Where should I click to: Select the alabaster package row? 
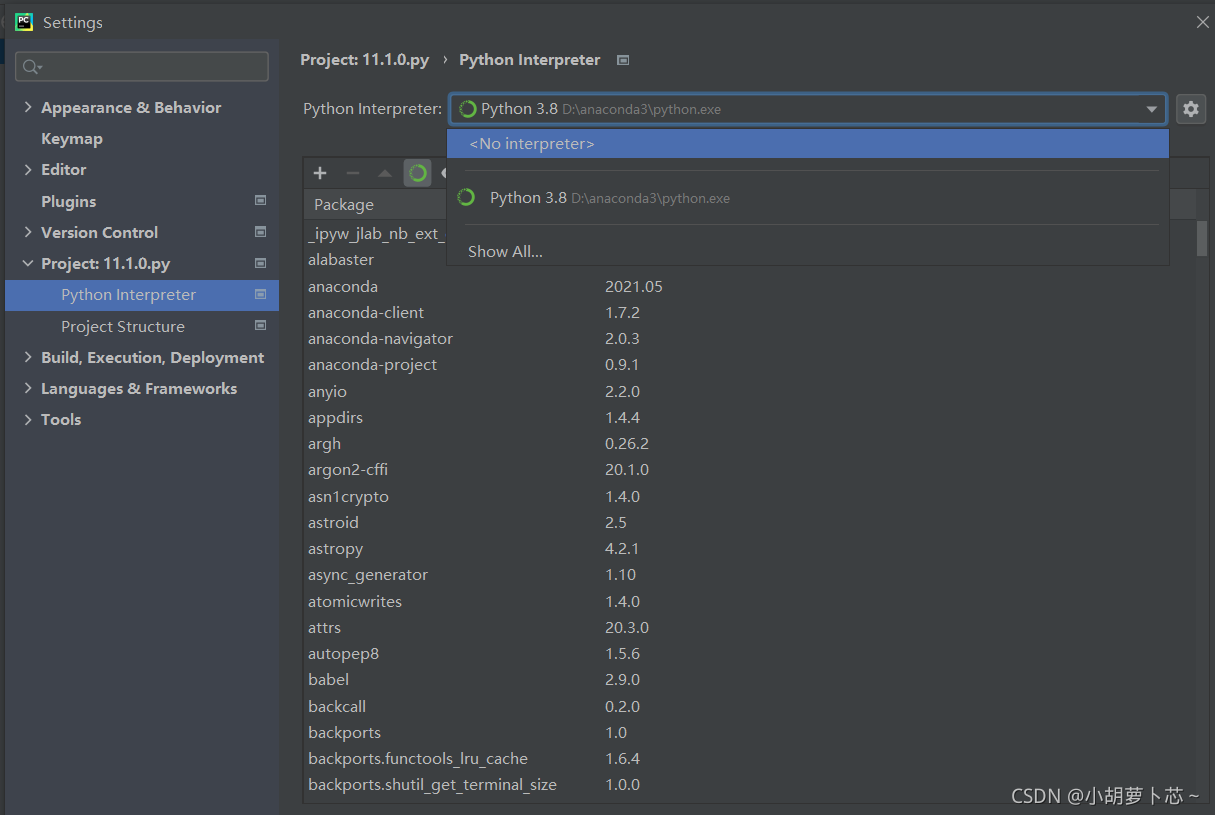tap(750, 260)
